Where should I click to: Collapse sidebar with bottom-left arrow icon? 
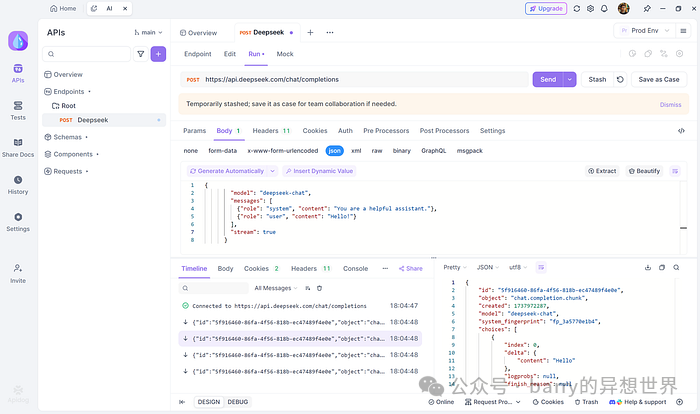pyautogui.click(x=182, y=402)
